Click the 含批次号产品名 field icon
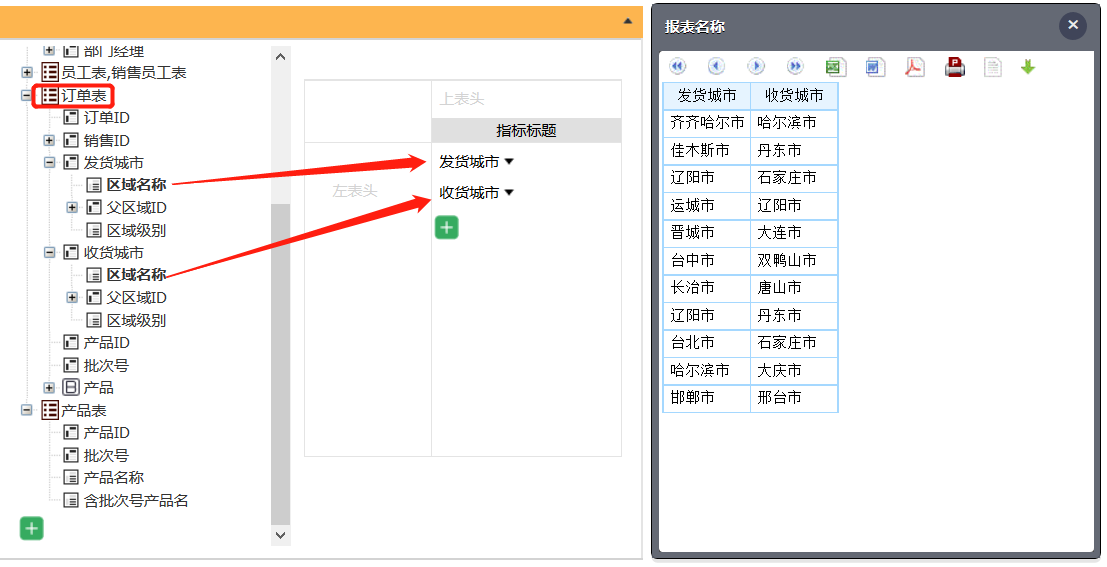Viewport: 1107px width, 567px height. (71, 501)
